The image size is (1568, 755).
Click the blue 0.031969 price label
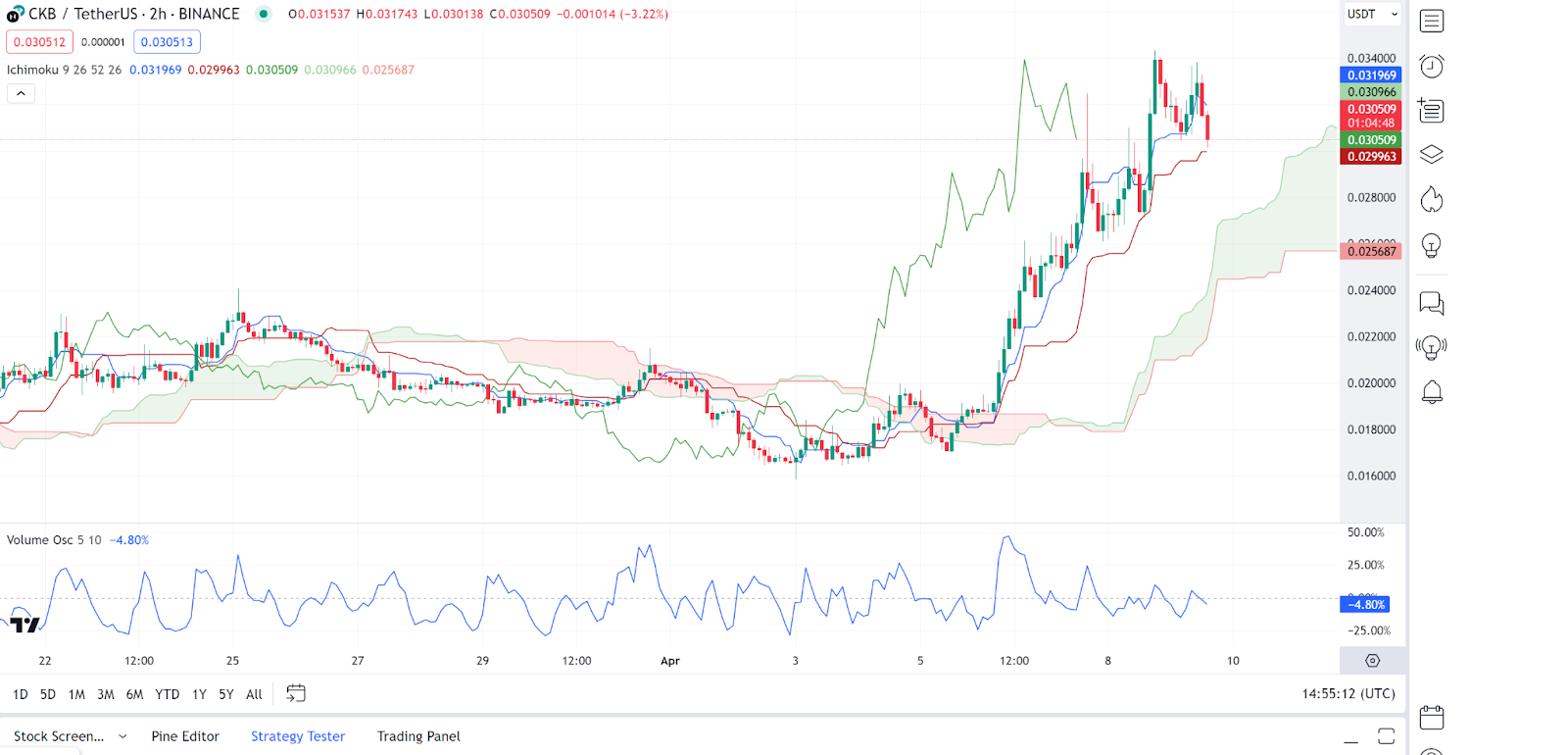pyautogui.click(x=1371, y=75)
